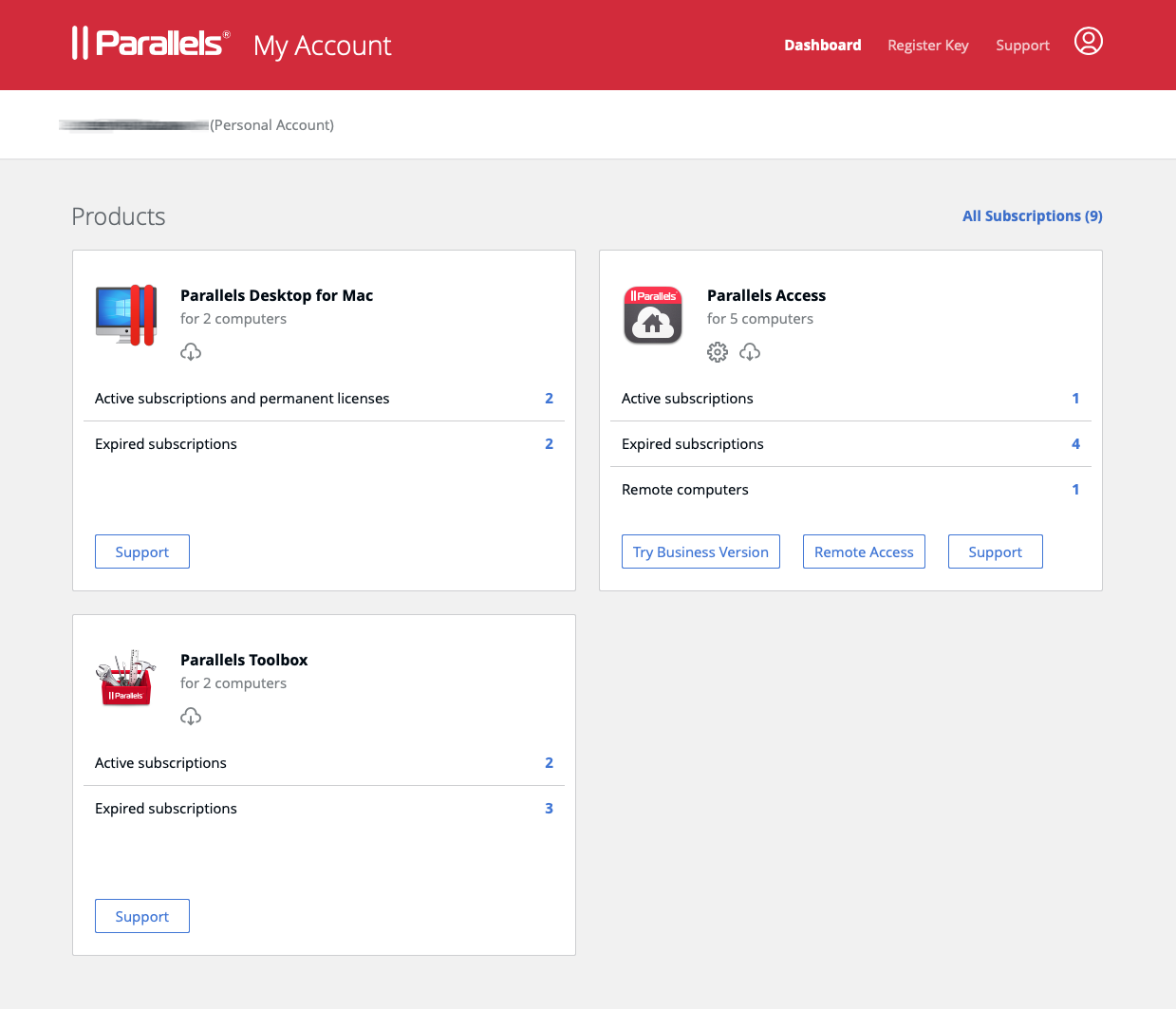The height and width of the screenshot is (1009, 1176).
Task: View All Subscriptions (9) link
Action: pos(1032,216)
